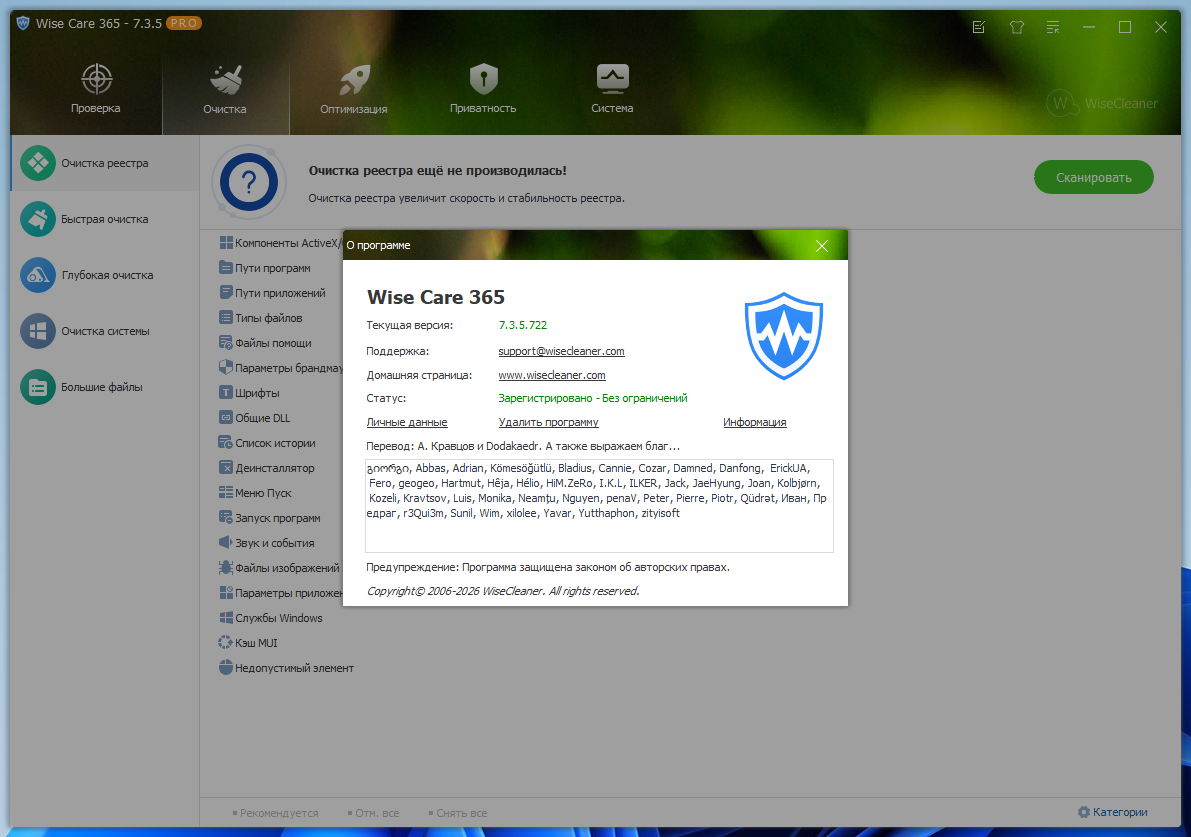Close the О программе dialog
1191x837 pixels.
click(x=822, y=246)
